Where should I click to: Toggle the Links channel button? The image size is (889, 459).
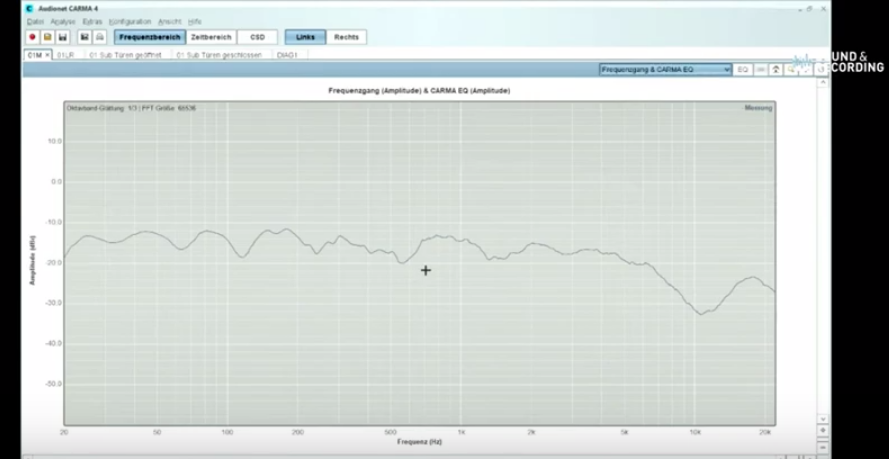pos(306,37)
